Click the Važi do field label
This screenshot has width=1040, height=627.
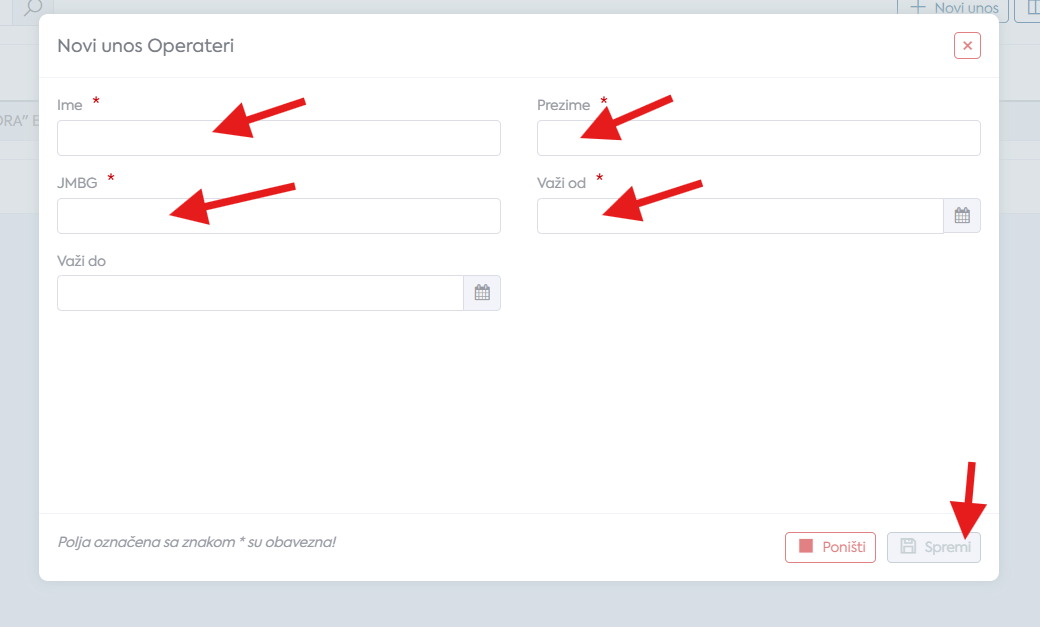tap(82, 261)
